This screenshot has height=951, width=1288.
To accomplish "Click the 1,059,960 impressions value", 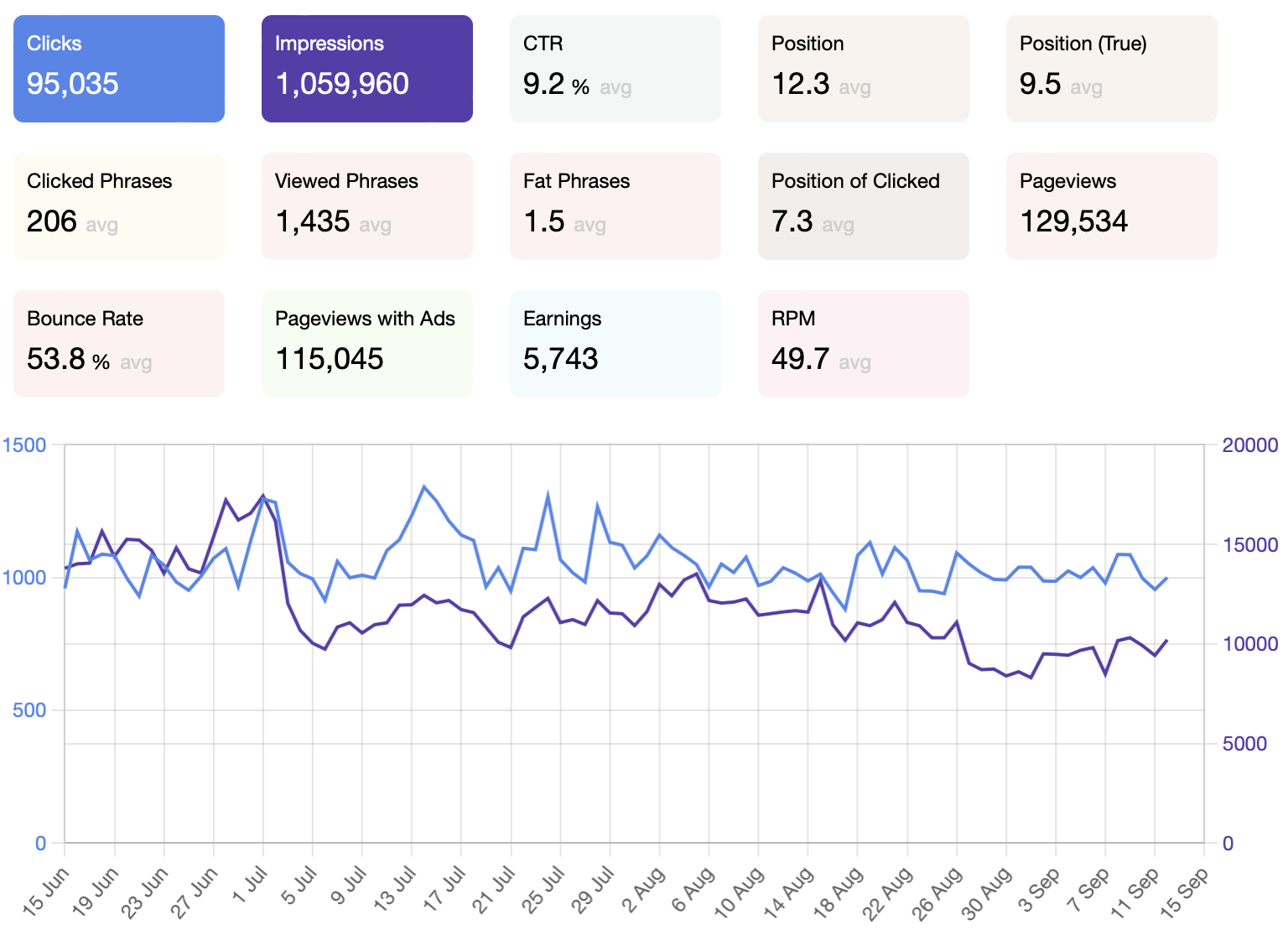I will click(342, 84).
